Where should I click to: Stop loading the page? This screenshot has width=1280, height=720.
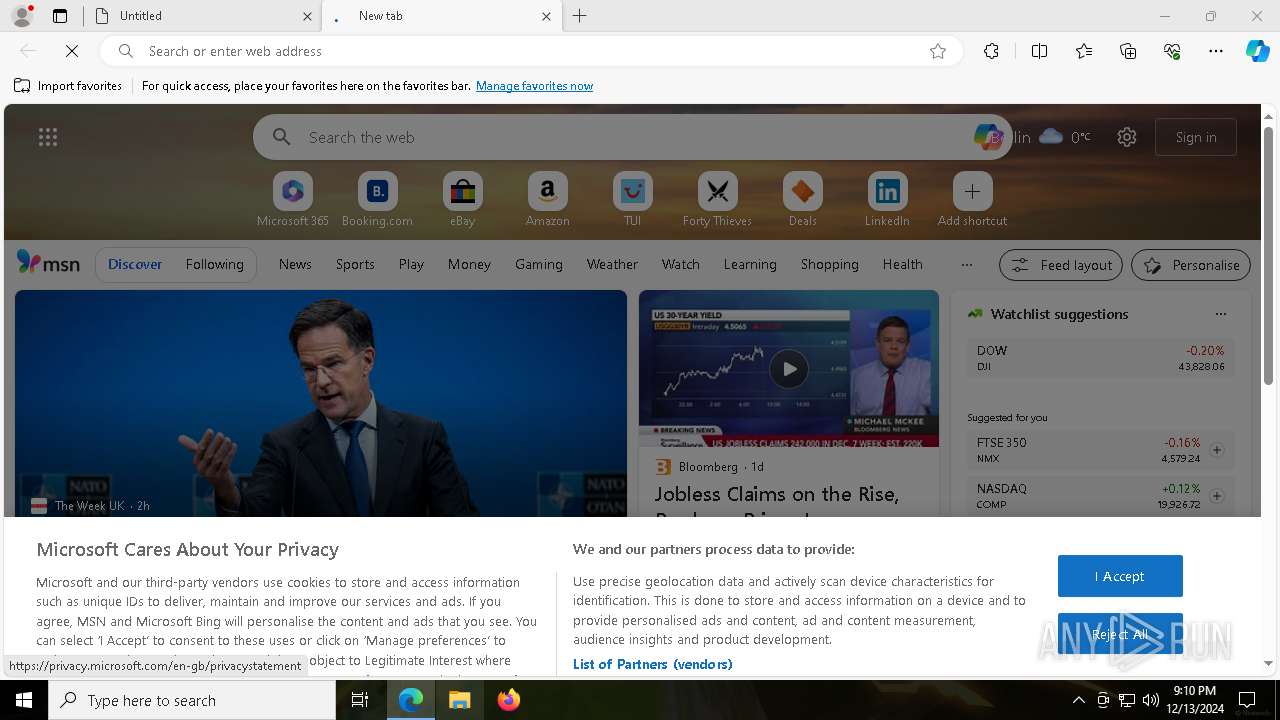pyautogui.click(x=72, y=51)
